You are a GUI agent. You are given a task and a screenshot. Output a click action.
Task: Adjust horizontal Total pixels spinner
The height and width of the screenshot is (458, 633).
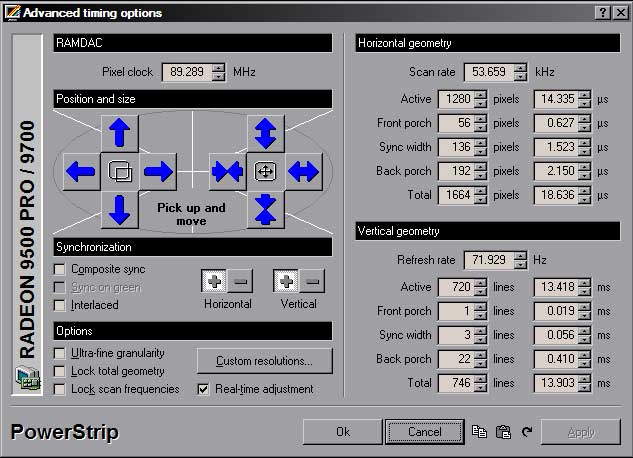(x=480, y=195)
